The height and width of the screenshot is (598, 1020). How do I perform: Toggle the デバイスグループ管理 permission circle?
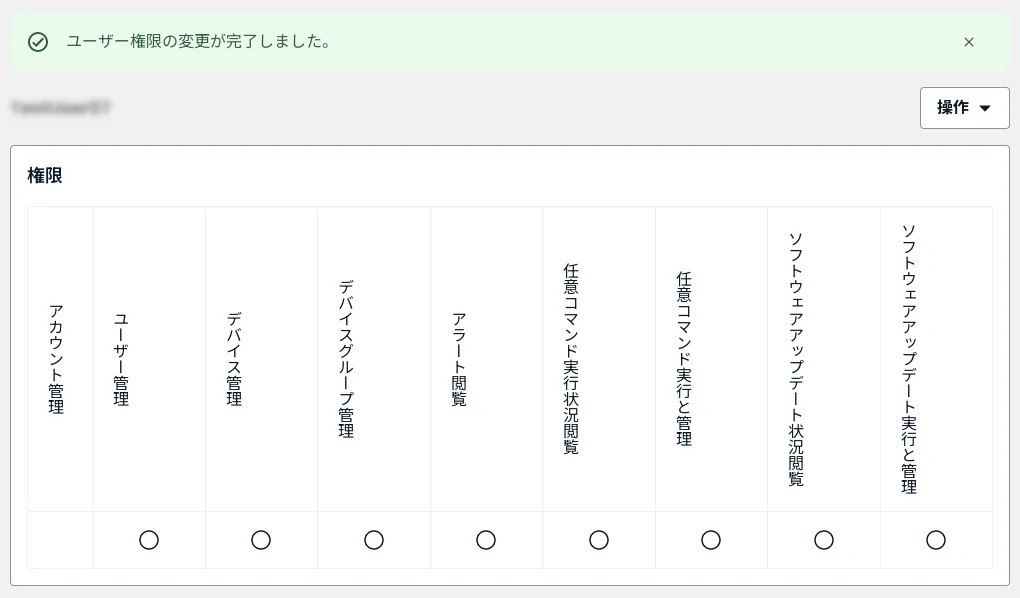point(373,540)
